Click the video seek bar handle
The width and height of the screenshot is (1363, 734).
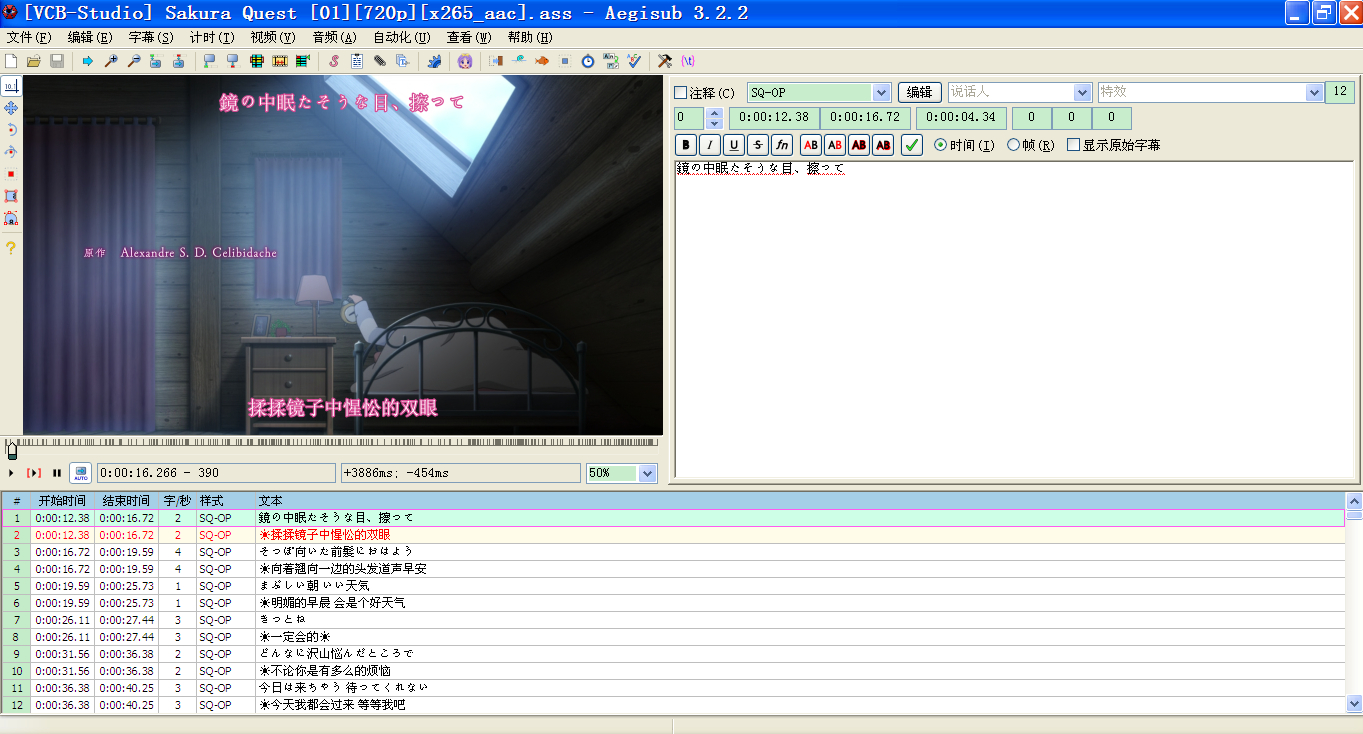pos(11,449)
